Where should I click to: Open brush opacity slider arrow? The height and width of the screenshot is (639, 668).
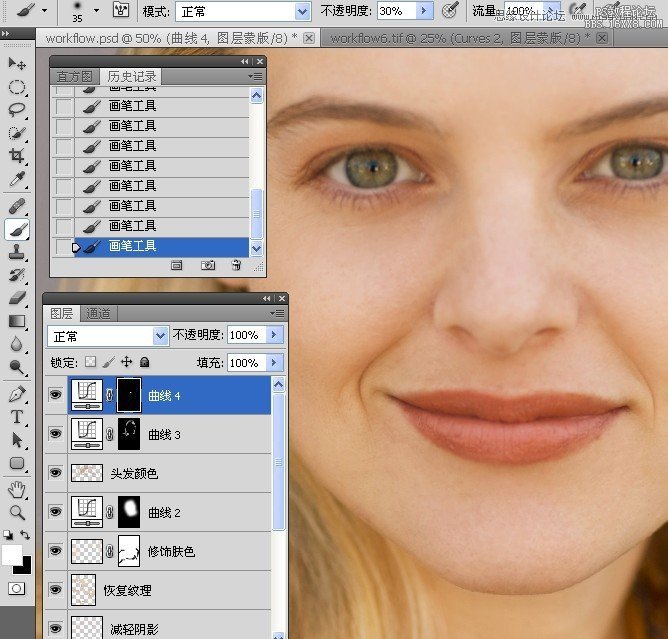point(424,11)
